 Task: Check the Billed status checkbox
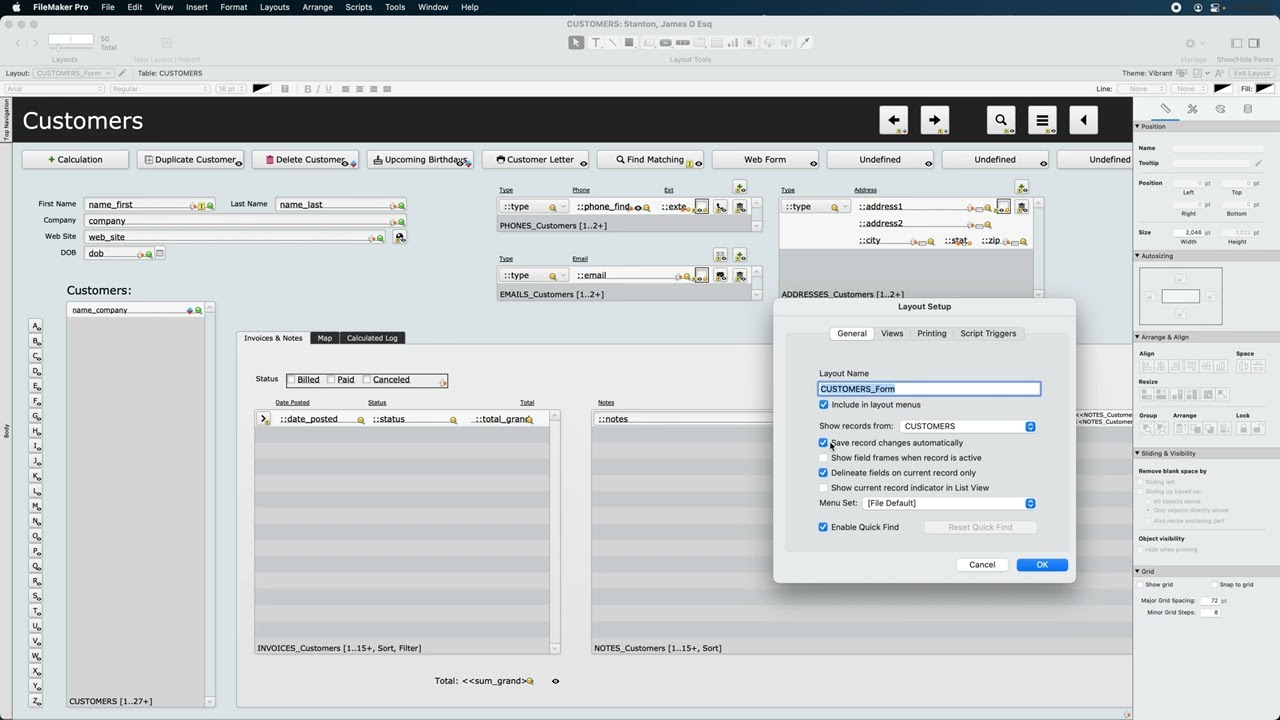(292, 380)
